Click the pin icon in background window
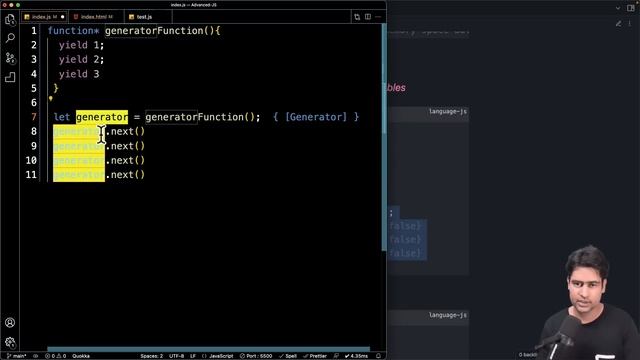Image resolution: width=640 pixels, height=360 pixels. click(630, 24)
